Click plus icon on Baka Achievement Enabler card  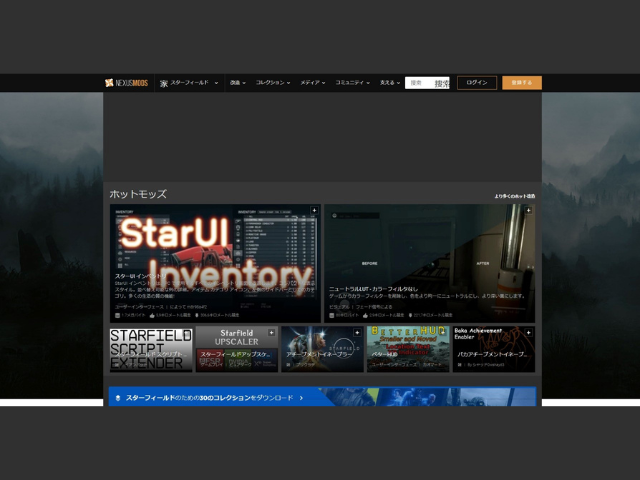coord(528,333)
